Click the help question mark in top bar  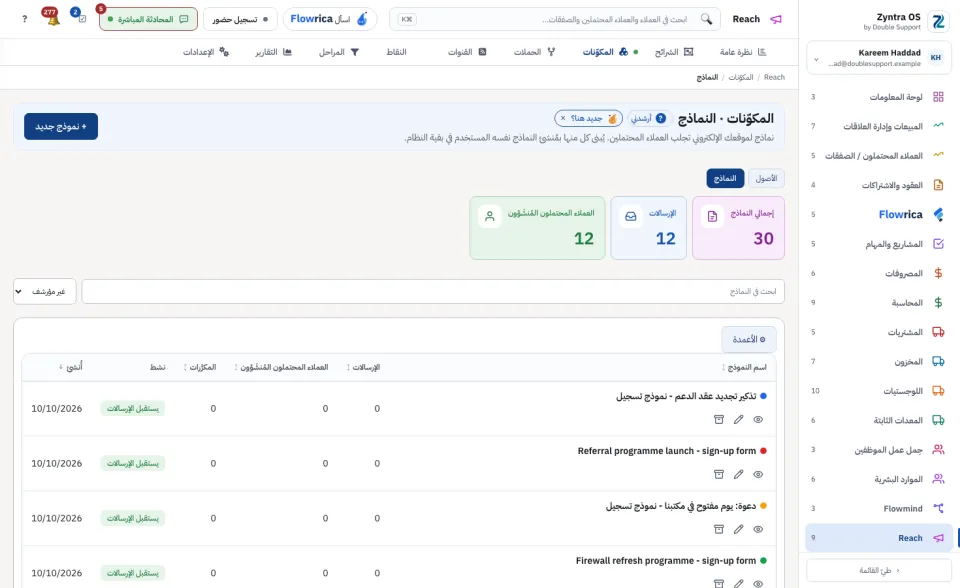point(24,19)
